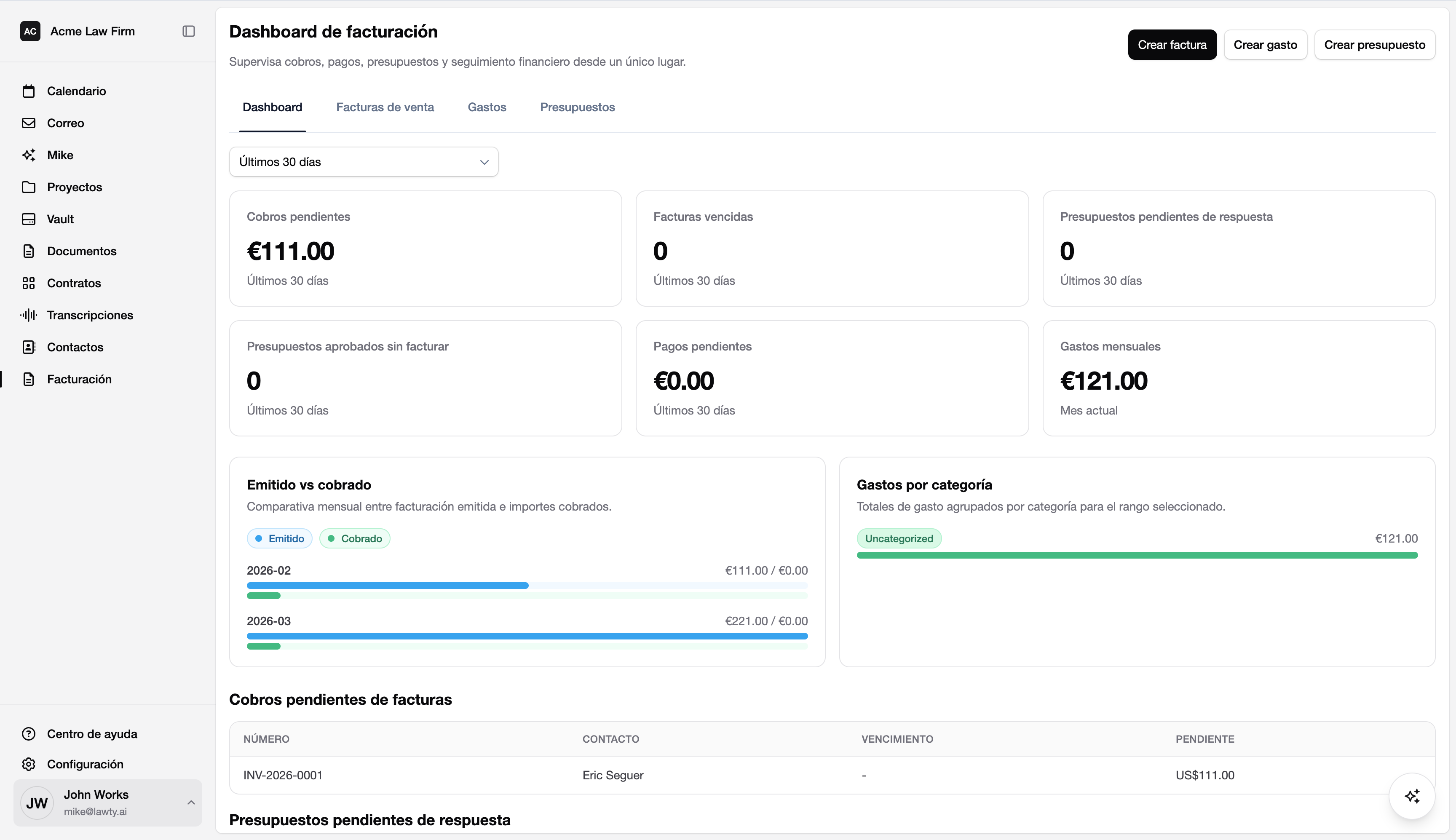The image size is (1456, 840).
Task: Toggle the Cobrado series legend chip
Action: (x=355, y=538)
